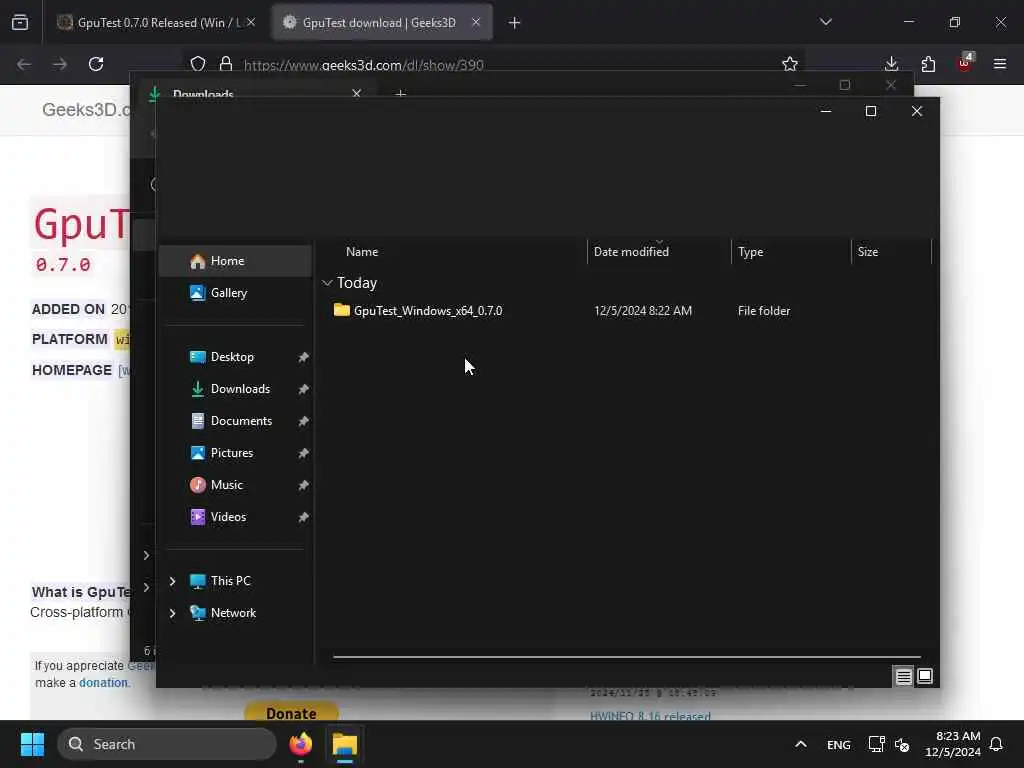The width and height of the screenshot is (1024, 768).
Task: Click tracking protection shield icon
Action: 198,64
